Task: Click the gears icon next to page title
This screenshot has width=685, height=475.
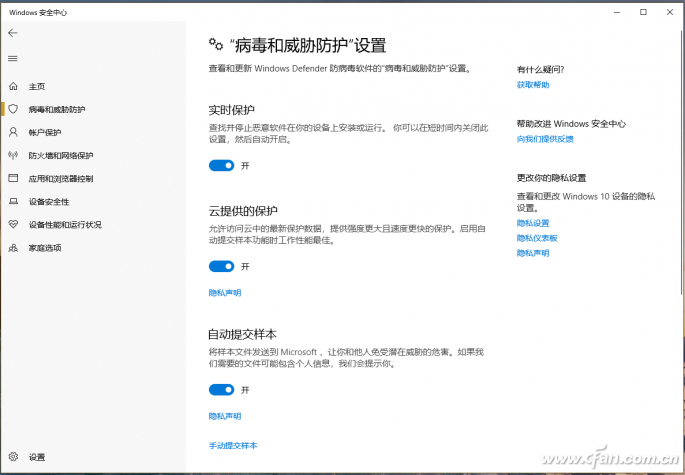Action: (x=216, y=44)
